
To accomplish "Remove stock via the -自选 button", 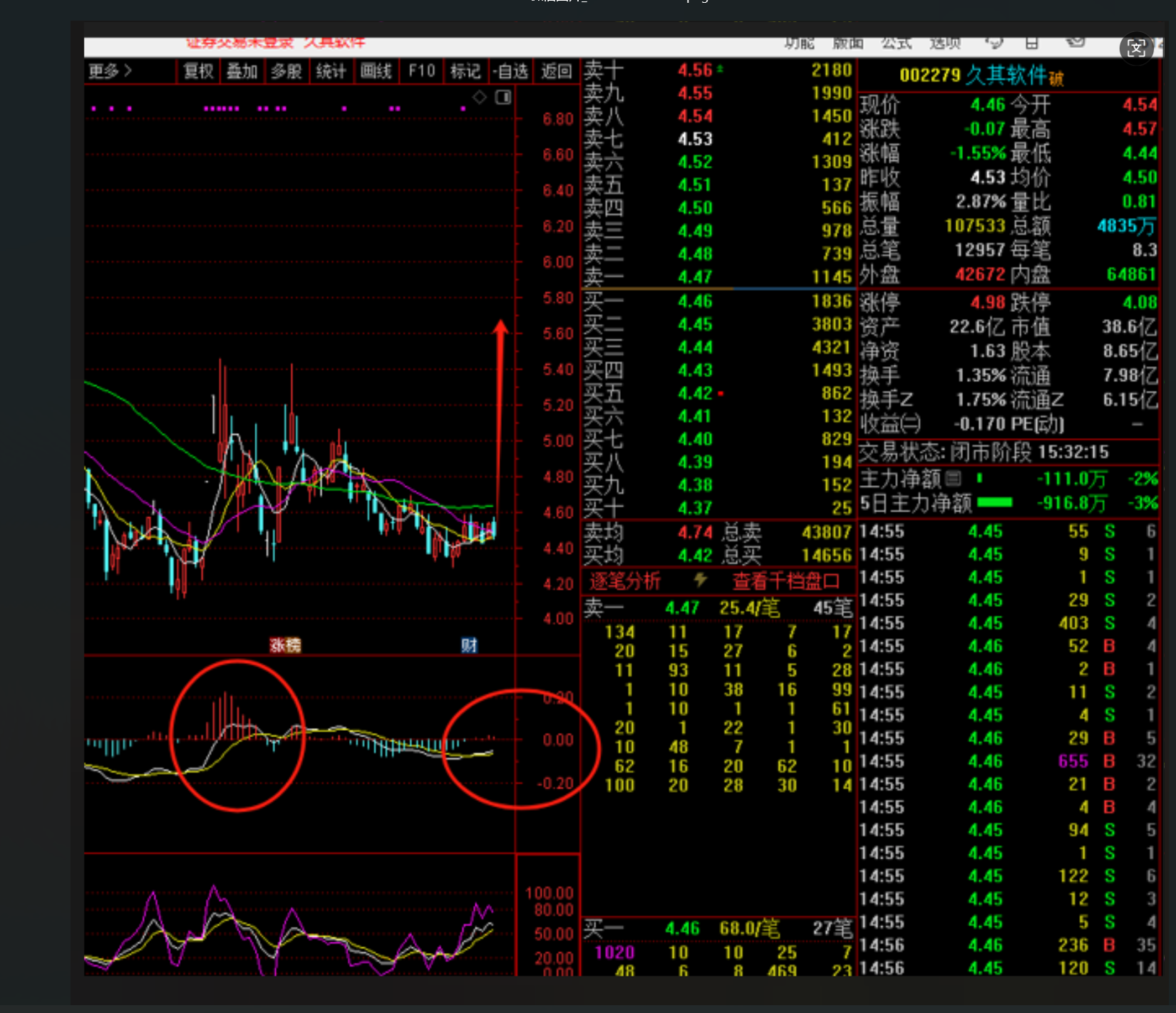I will click(x=510, y=71).
